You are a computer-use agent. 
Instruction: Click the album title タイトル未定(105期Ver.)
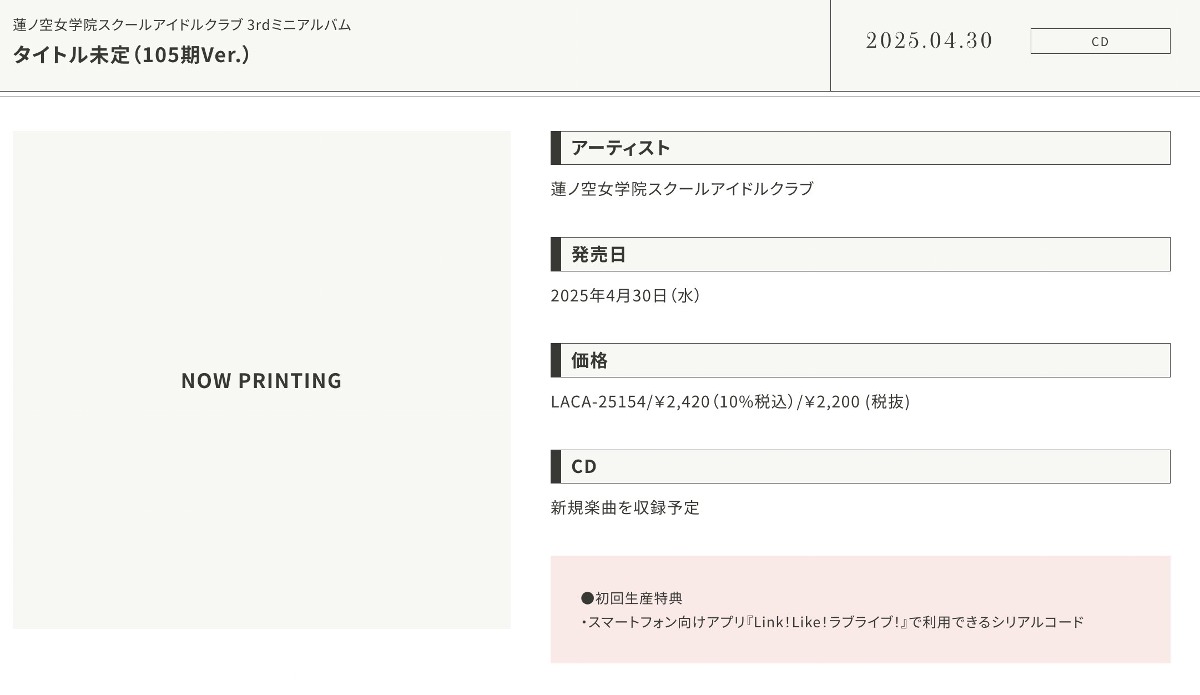click(x=131, y=55)
